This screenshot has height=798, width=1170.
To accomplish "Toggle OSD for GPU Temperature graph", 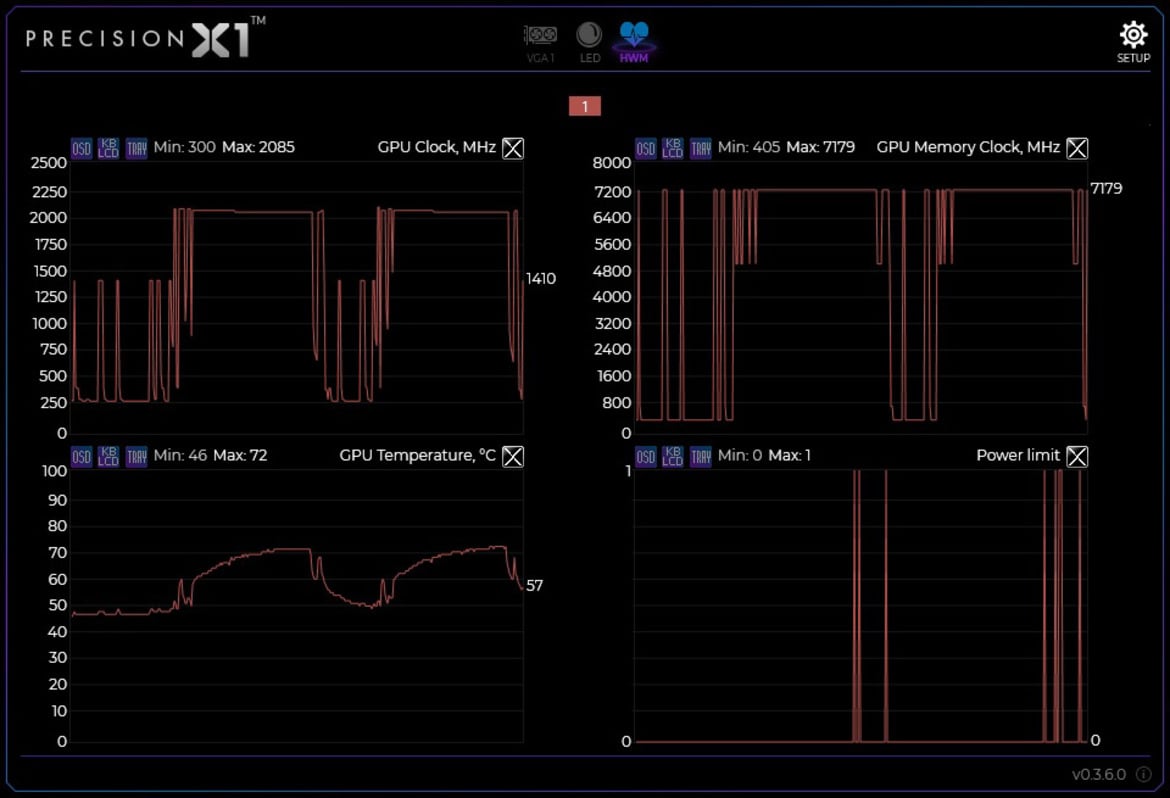I will pyautogui.click(x=81, y=456).
